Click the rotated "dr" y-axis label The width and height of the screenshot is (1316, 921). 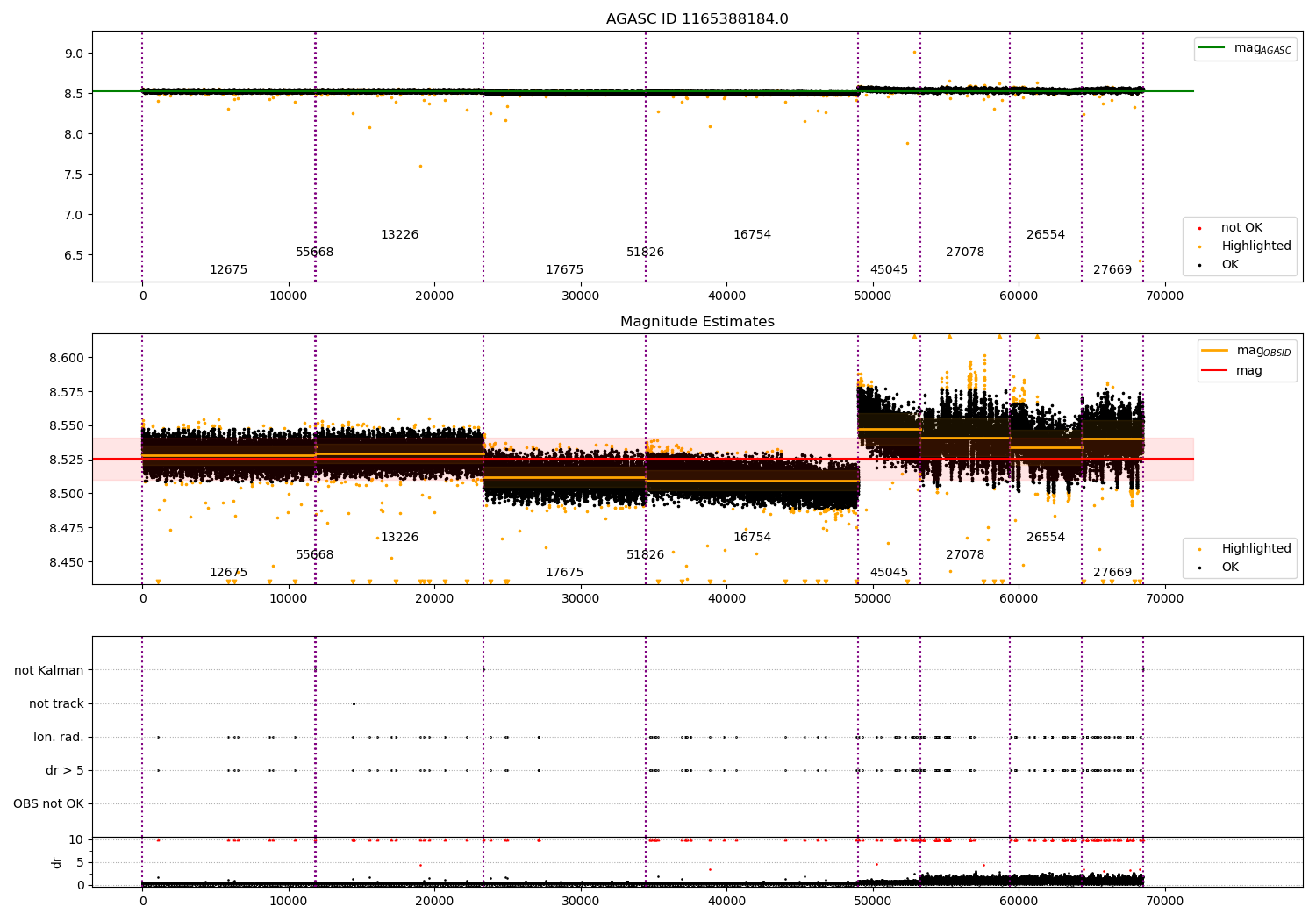pyautogui.click(x=57, y=862)
